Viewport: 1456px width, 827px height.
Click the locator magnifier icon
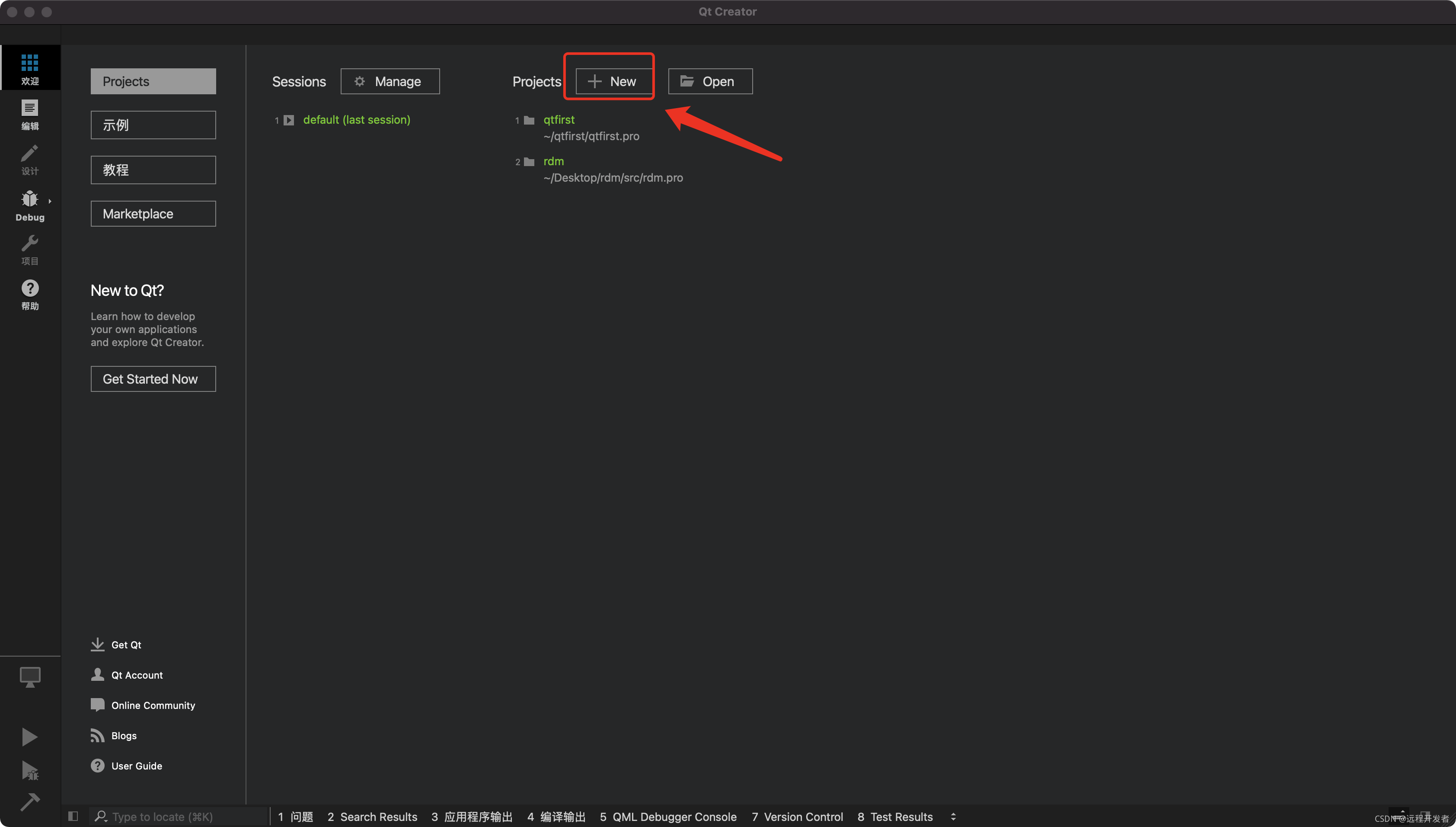click(101, 816)
